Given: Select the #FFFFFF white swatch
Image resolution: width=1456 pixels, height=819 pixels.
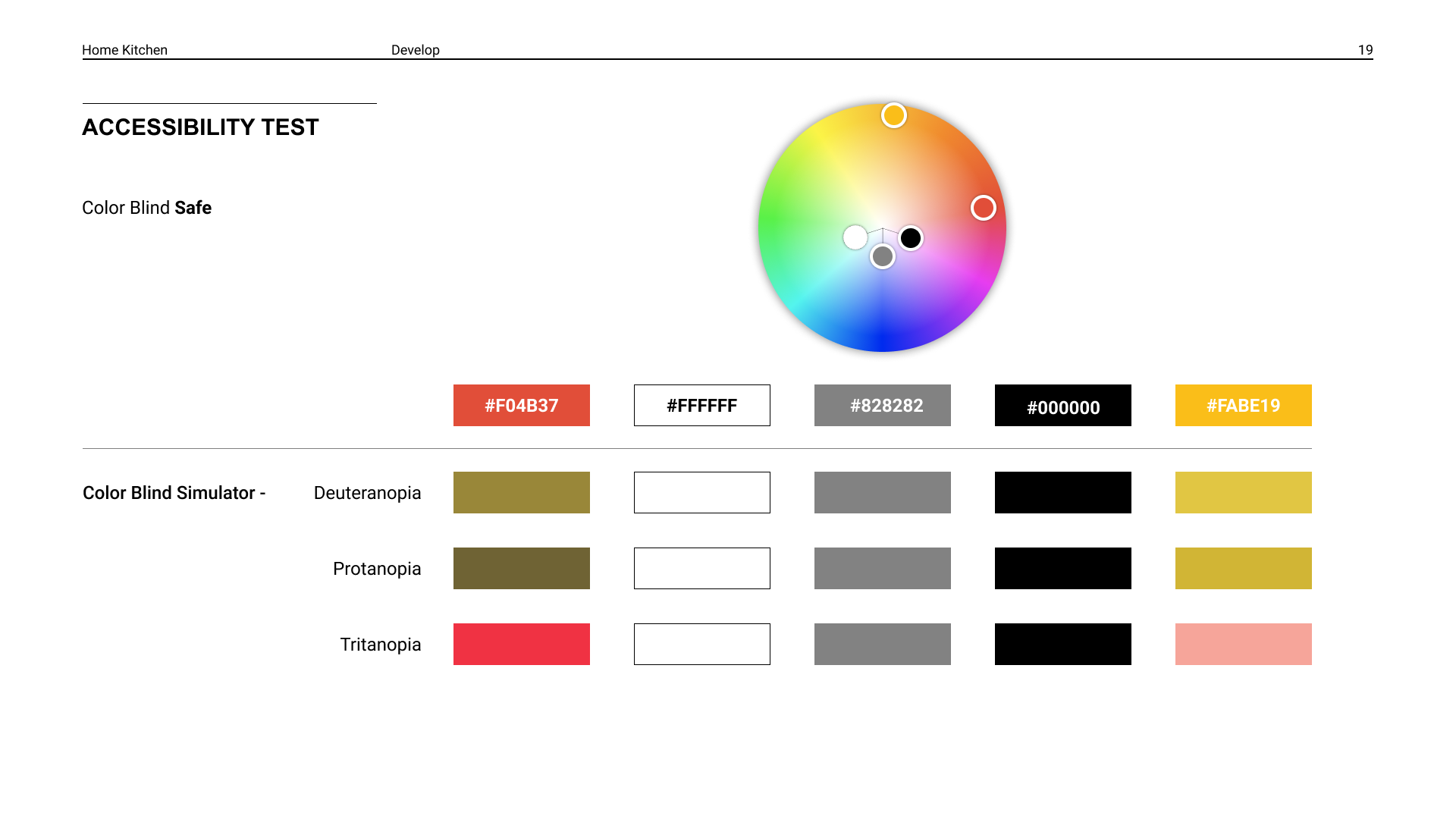Looking at the screenshot, I should click(x=701, y=405).
